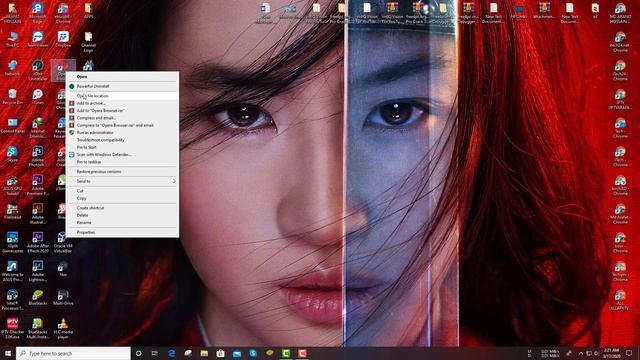
Task: Select the Dropbox desktop icon
Action: pyautogui.click(x=63, y=39)
